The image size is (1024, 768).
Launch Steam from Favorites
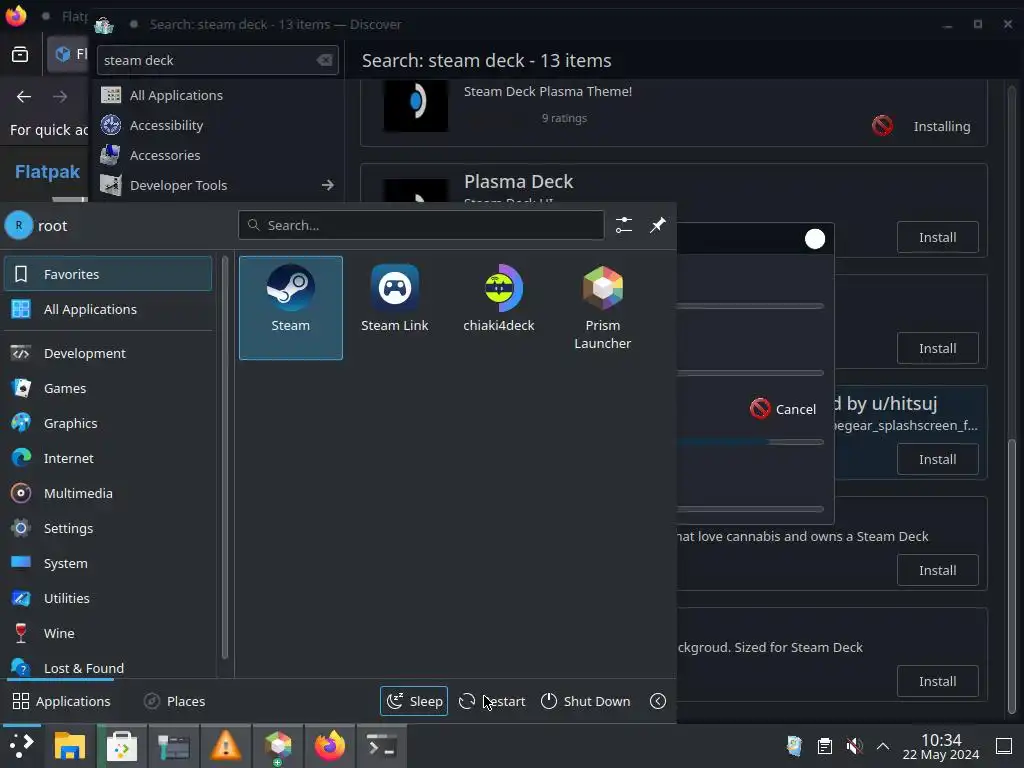[x=291, y=308]
